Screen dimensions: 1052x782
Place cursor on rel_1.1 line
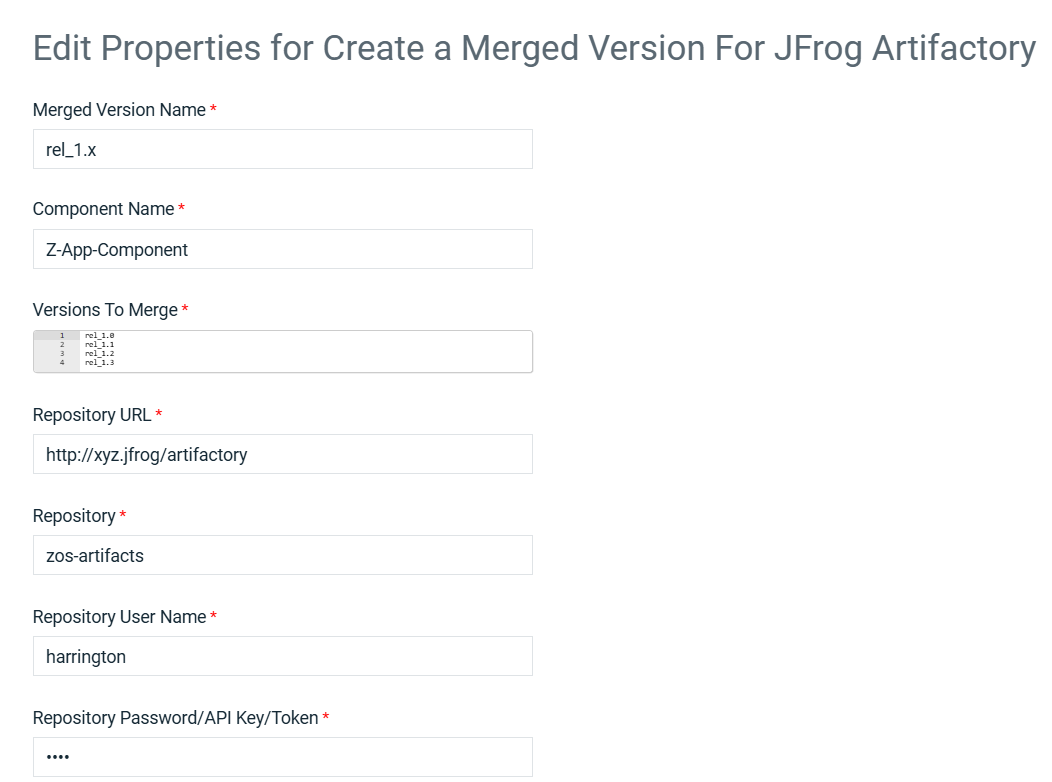pyautogui.click(x=99, y=344)
